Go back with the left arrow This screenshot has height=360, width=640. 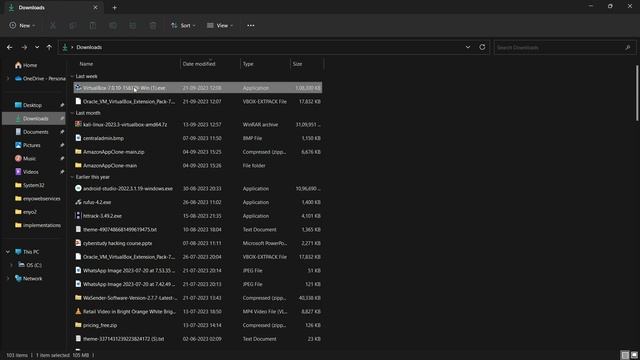pyautogui.click(x=9, y=47)
